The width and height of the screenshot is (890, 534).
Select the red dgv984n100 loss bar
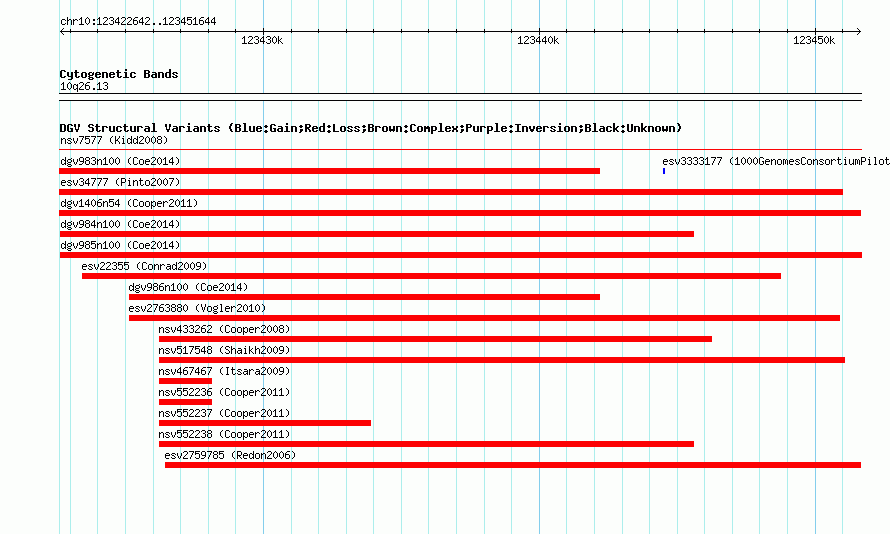(377, 234)
